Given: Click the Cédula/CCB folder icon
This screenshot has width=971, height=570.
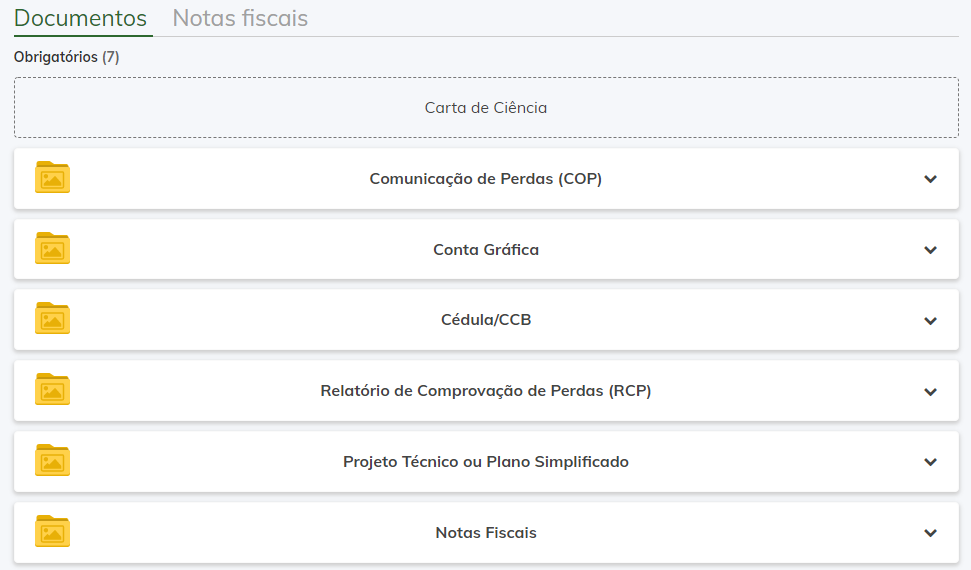Looking at the screenshot, I should pyautogui.click(x=52, y=320).
